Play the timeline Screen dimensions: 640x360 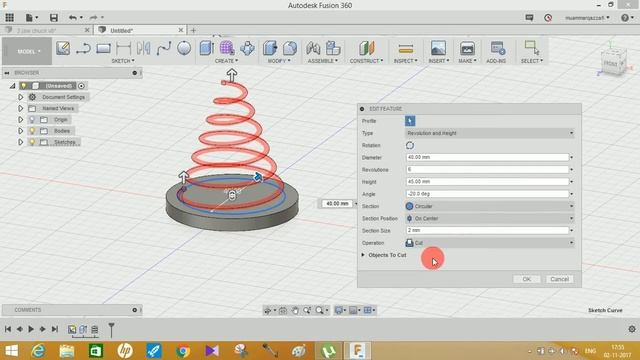click(31, 329)
